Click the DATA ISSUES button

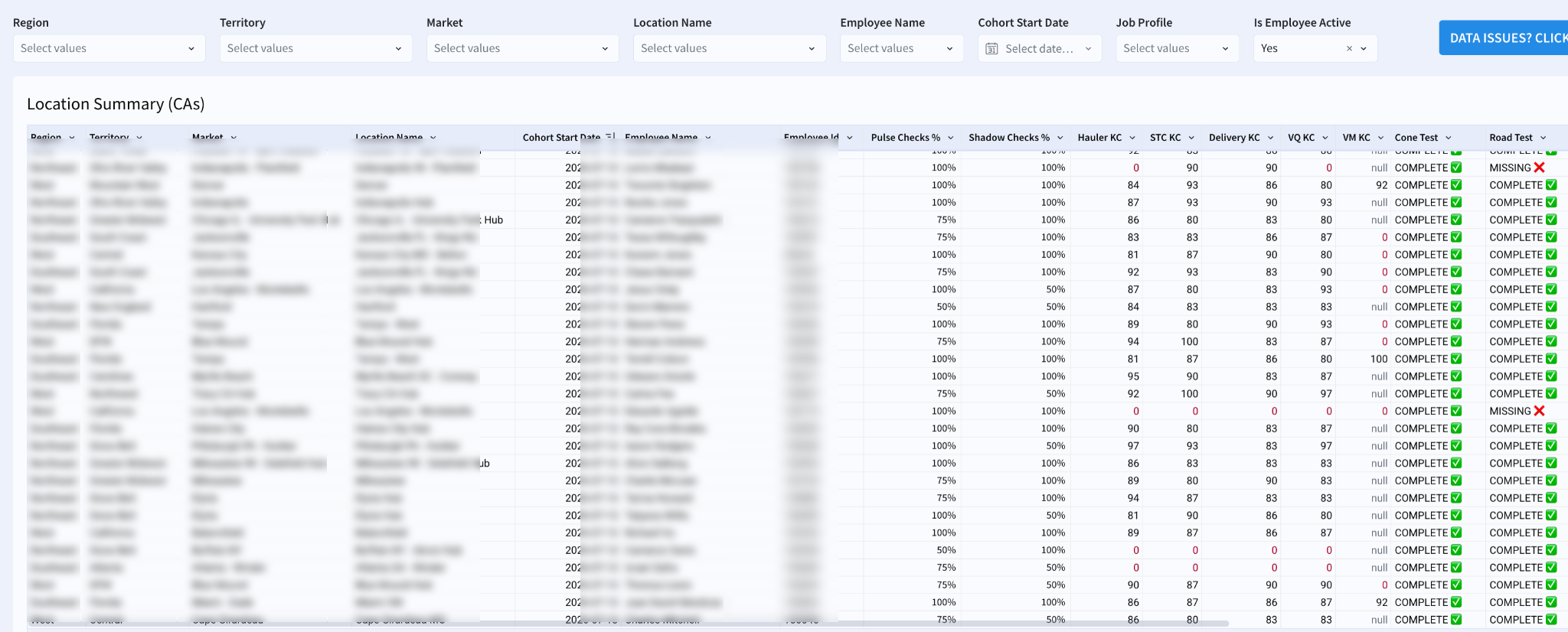click(x=1504, y=37)
